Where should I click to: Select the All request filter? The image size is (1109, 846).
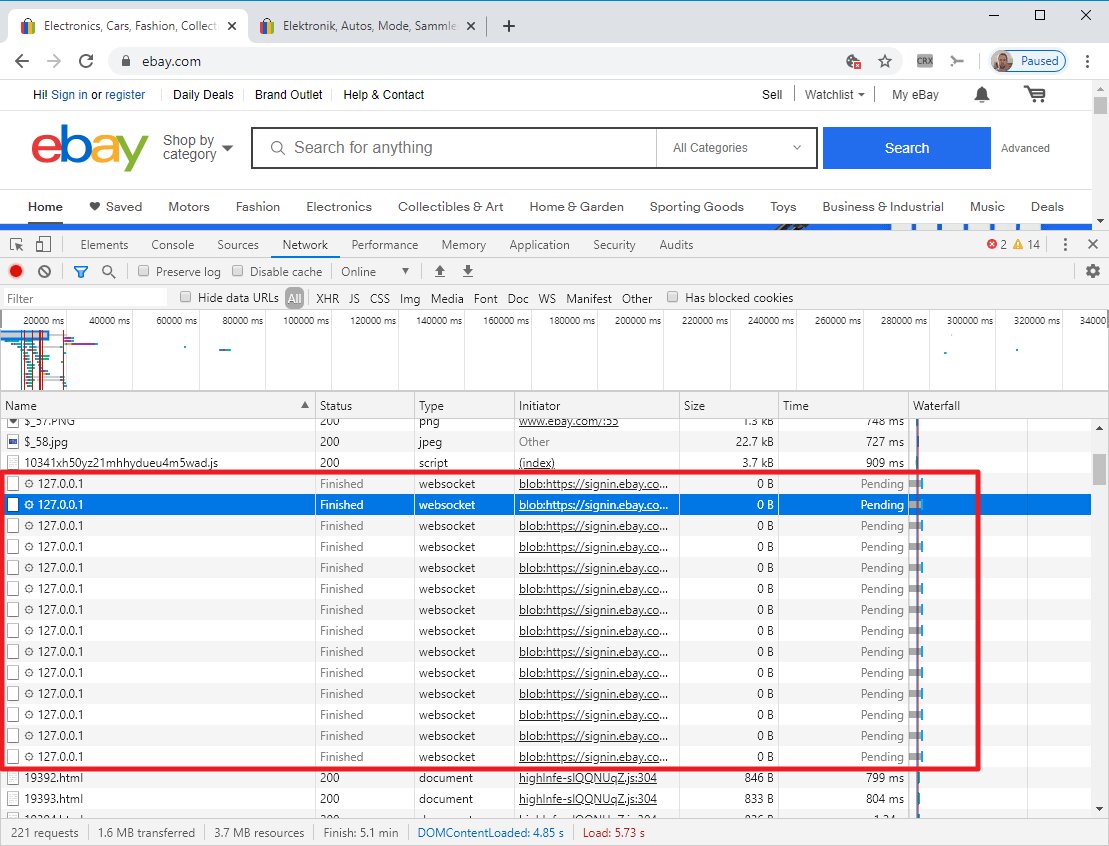click(x=294, y=299)
